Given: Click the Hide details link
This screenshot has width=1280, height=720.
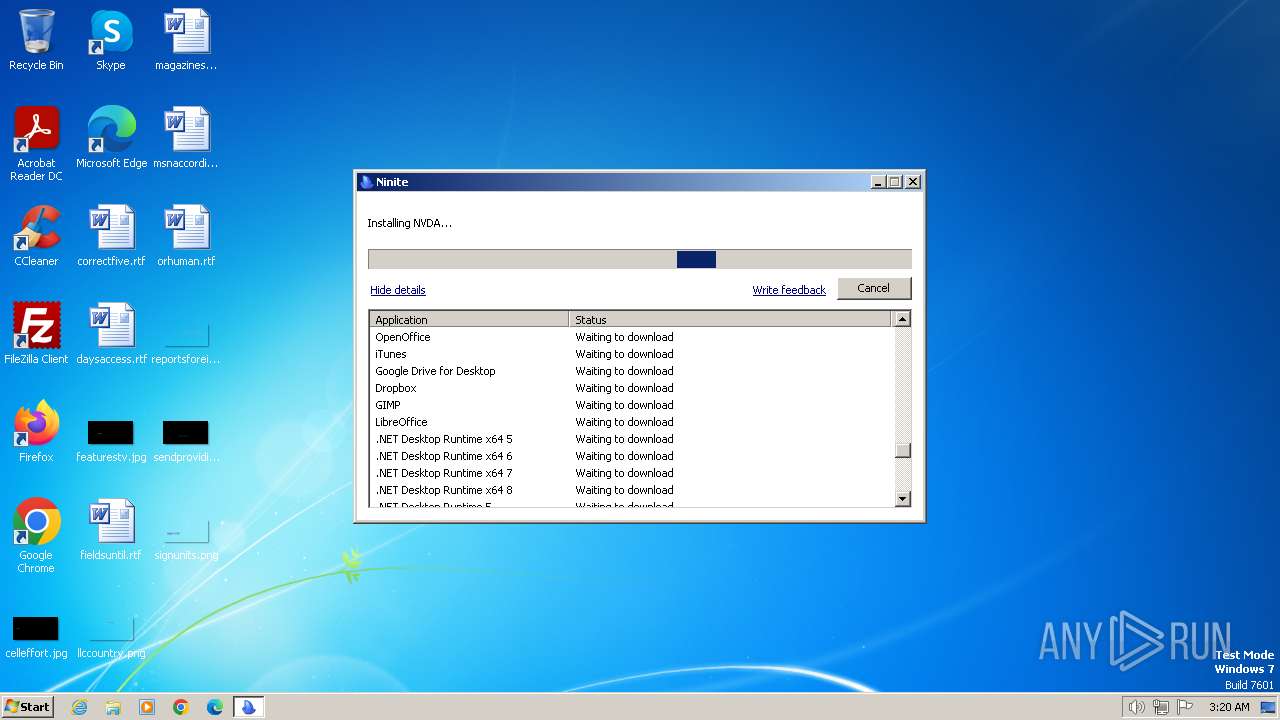Looking at the screenshot, I should click(x=398, y=290).
